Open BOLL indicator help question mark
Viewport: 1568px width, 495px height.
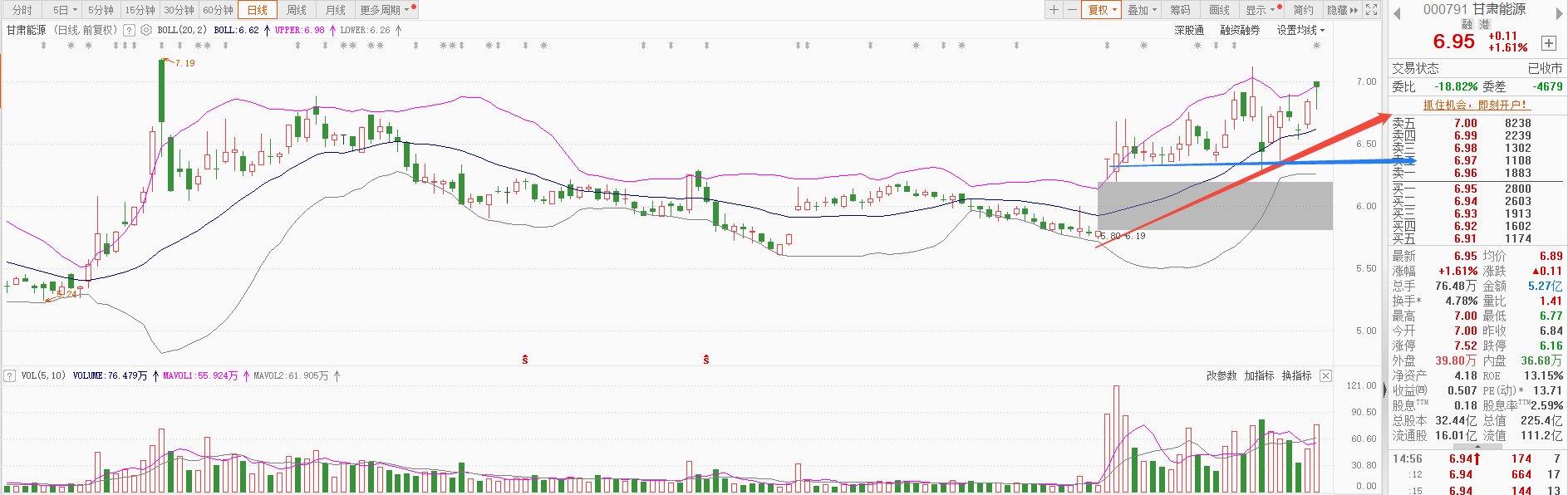[x=129, y=30]
